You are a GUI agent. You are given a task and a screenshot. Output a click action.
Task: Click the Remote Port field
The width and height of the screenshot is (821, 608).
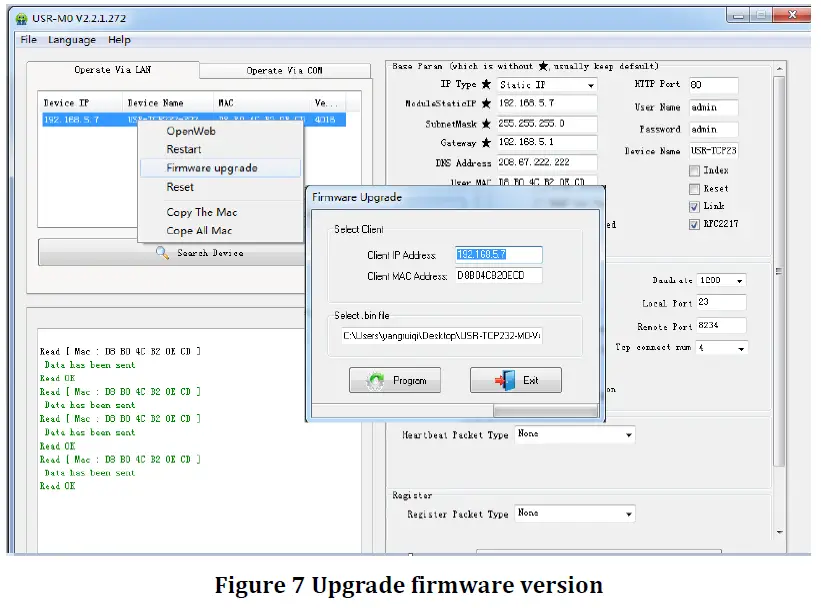(x=722, y=326)
